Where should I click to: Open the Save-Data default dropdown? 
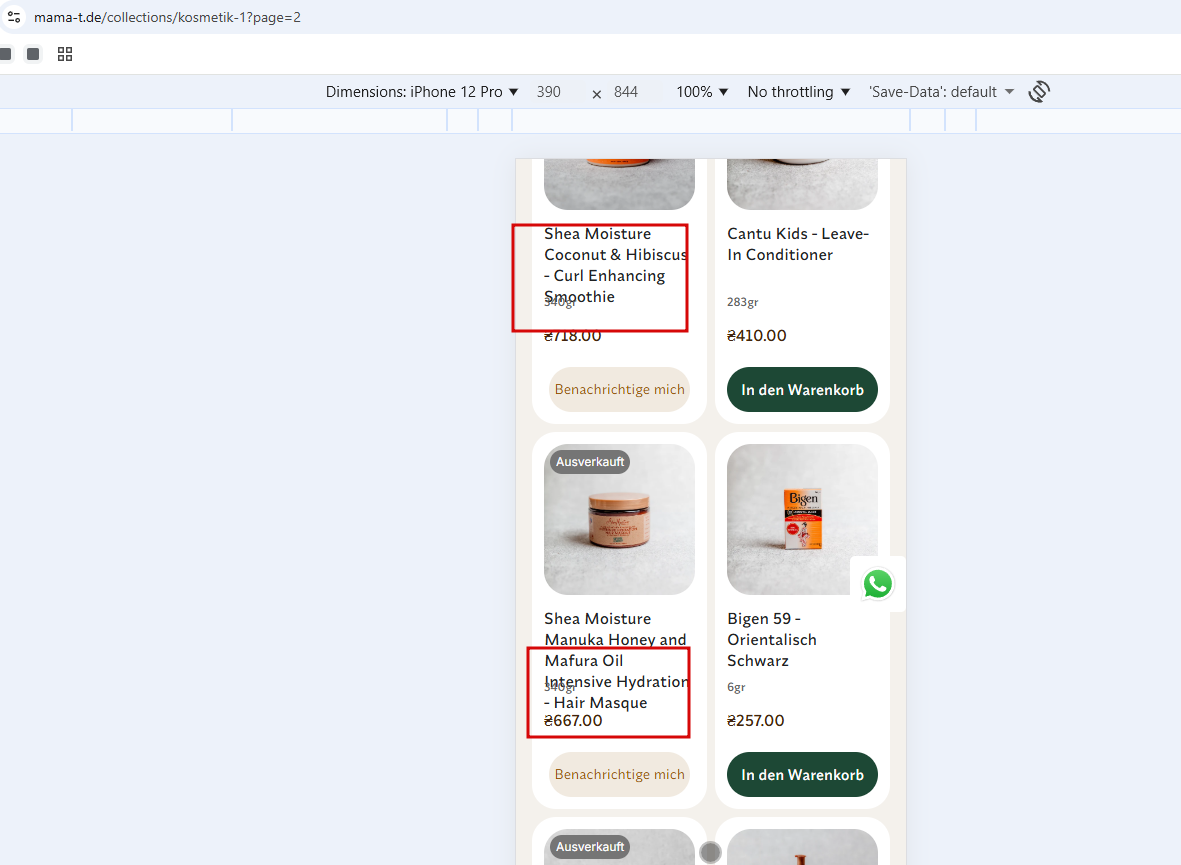pyautogui.click(x=941, y=92)
